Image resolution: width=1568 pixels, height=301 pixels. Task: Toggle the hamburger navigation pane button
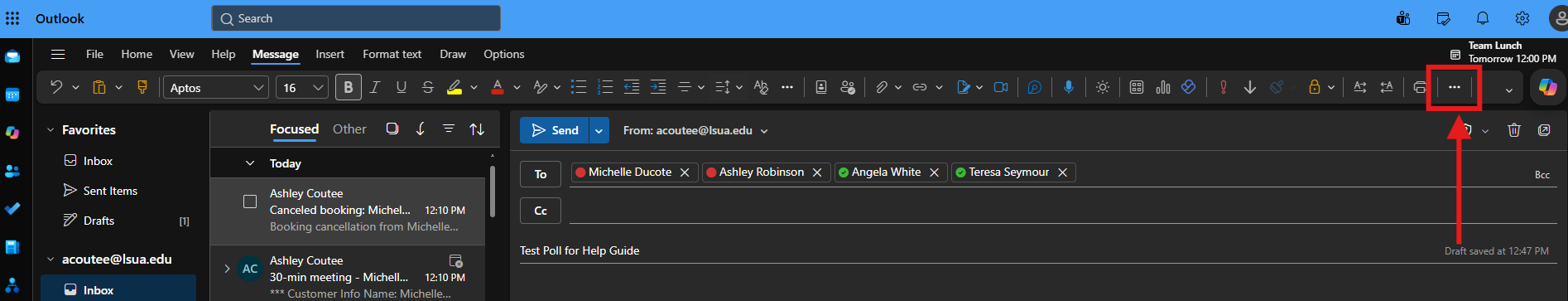tap(58, 54)
